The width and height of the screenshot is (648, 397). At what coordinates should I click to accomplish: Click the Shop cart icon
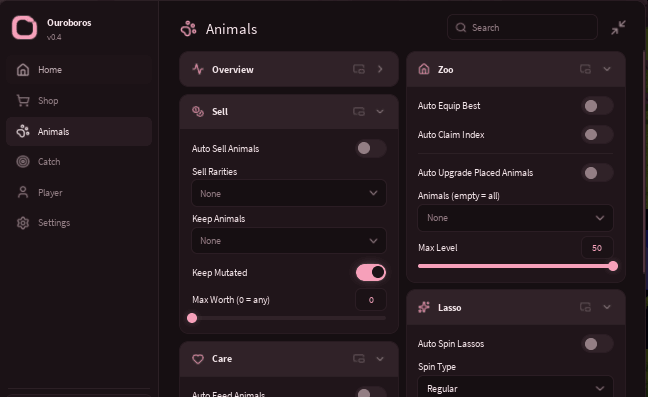(x=23, y=100)
